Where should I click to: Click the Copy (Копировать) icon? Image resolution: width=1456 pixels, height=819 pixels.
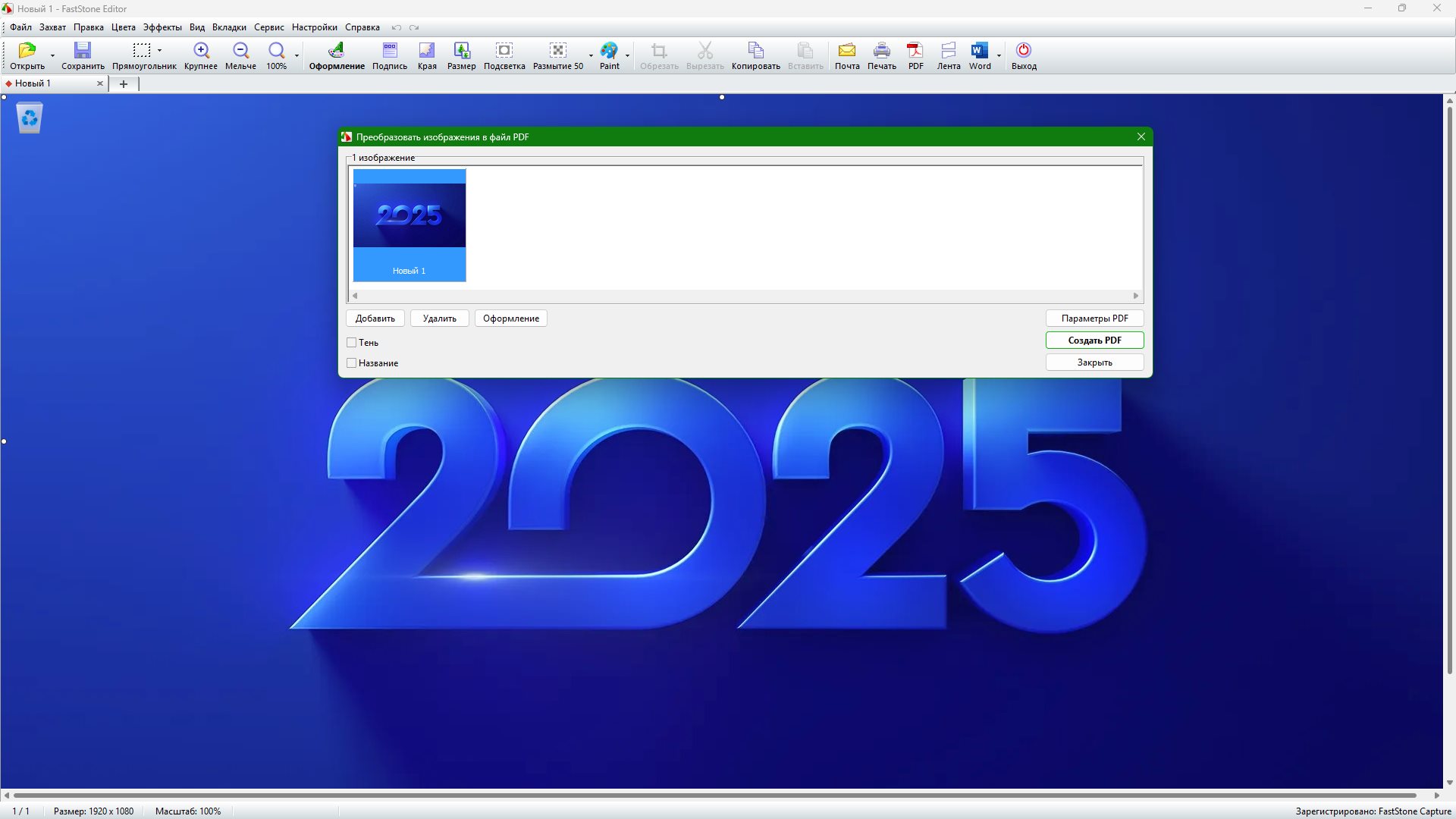tap(755, 51)
